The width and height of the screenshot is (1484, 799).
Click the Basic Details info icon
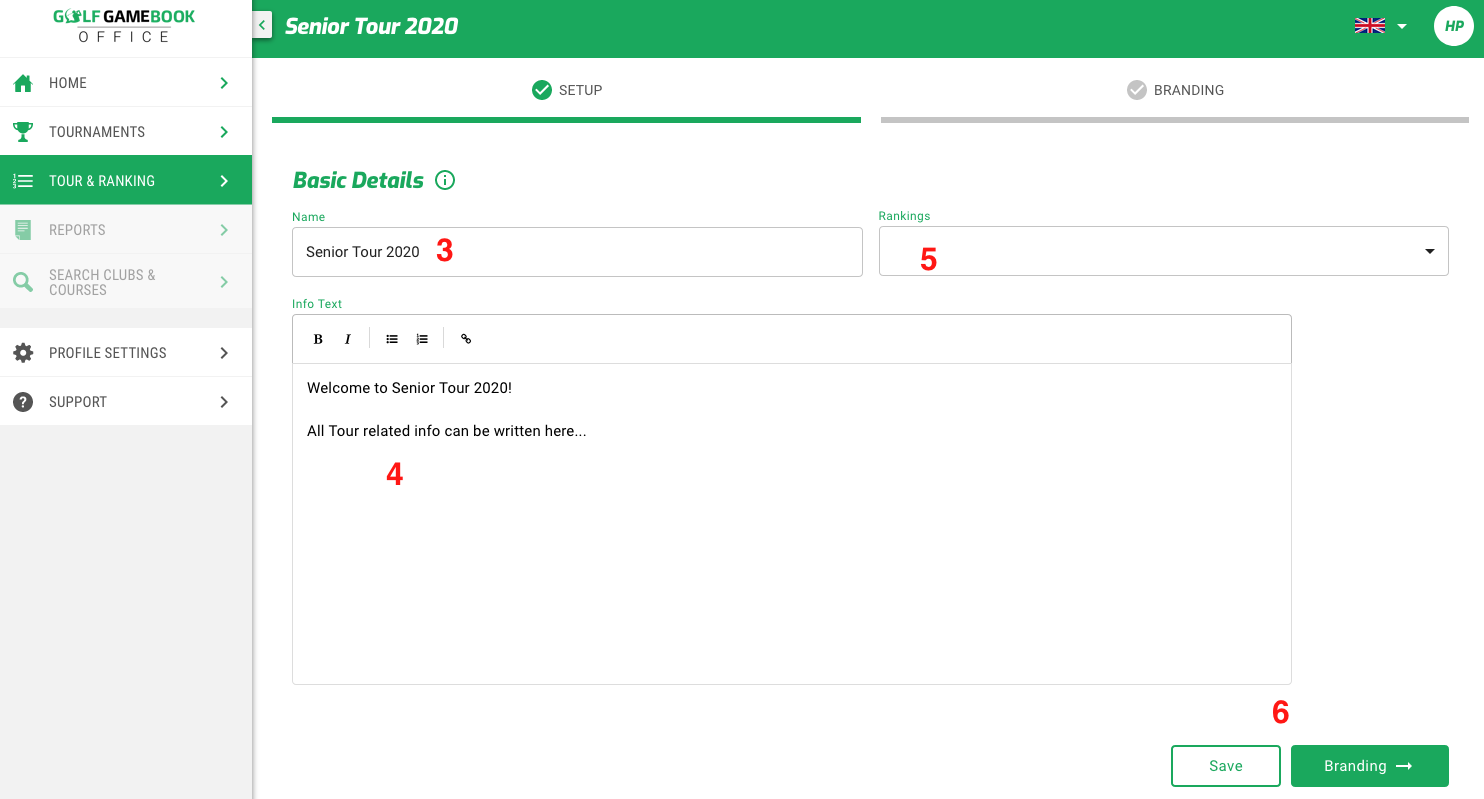[445, 181]
